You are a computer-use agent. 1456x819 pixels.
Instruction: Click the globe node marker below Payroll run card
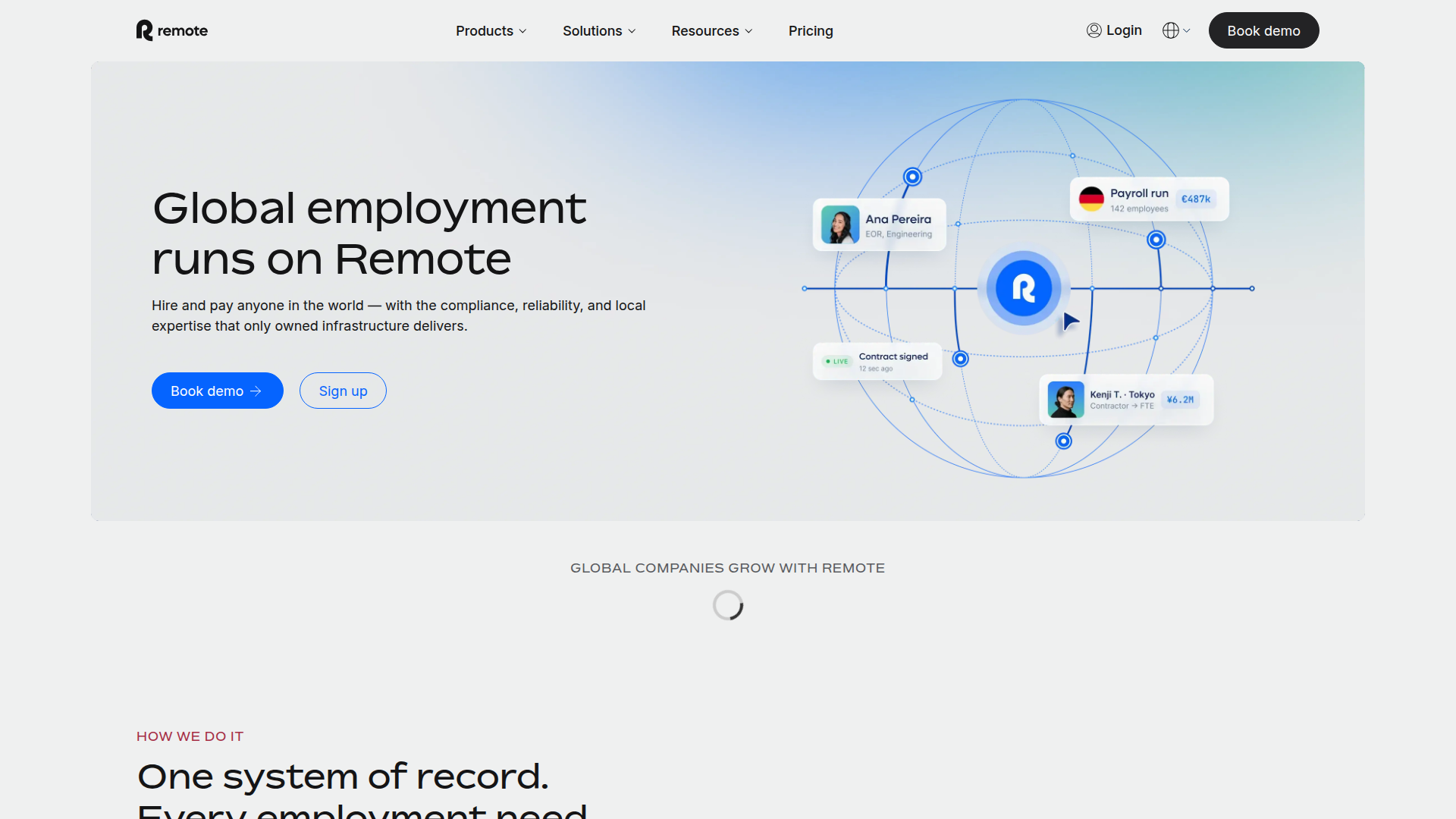pos(1156,240)
